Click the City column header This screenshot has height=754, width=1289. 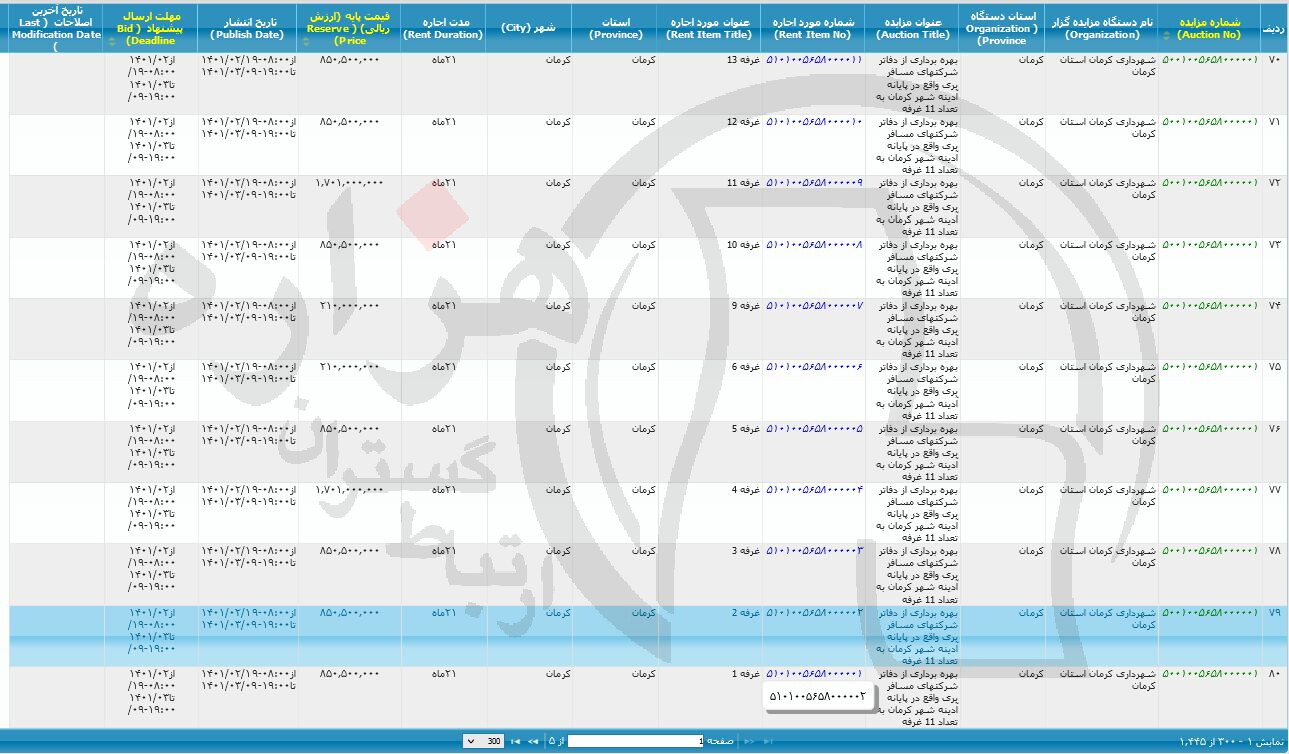(529, 28)
